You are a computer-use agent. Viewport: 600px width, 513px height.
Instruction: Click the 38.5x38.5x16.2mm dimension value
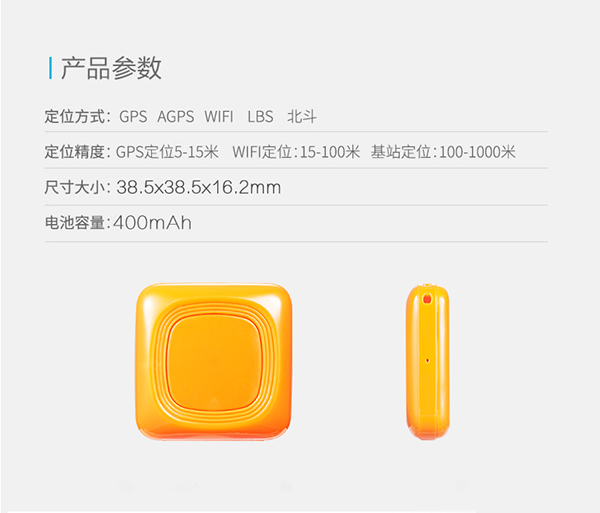(x=199, y=187)
